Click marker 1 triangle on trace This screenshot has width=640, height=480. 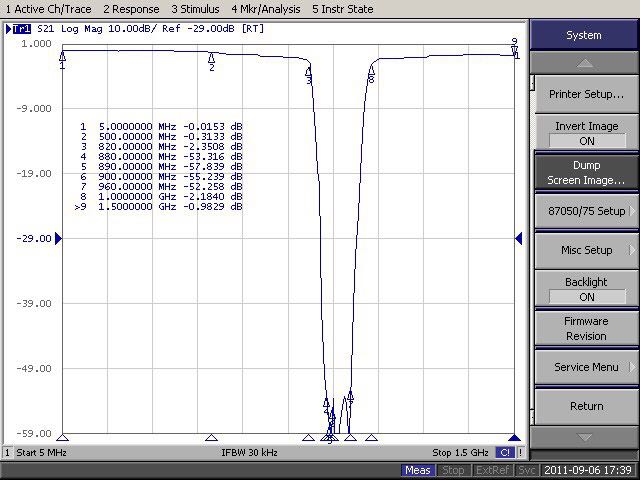point(62,56)
